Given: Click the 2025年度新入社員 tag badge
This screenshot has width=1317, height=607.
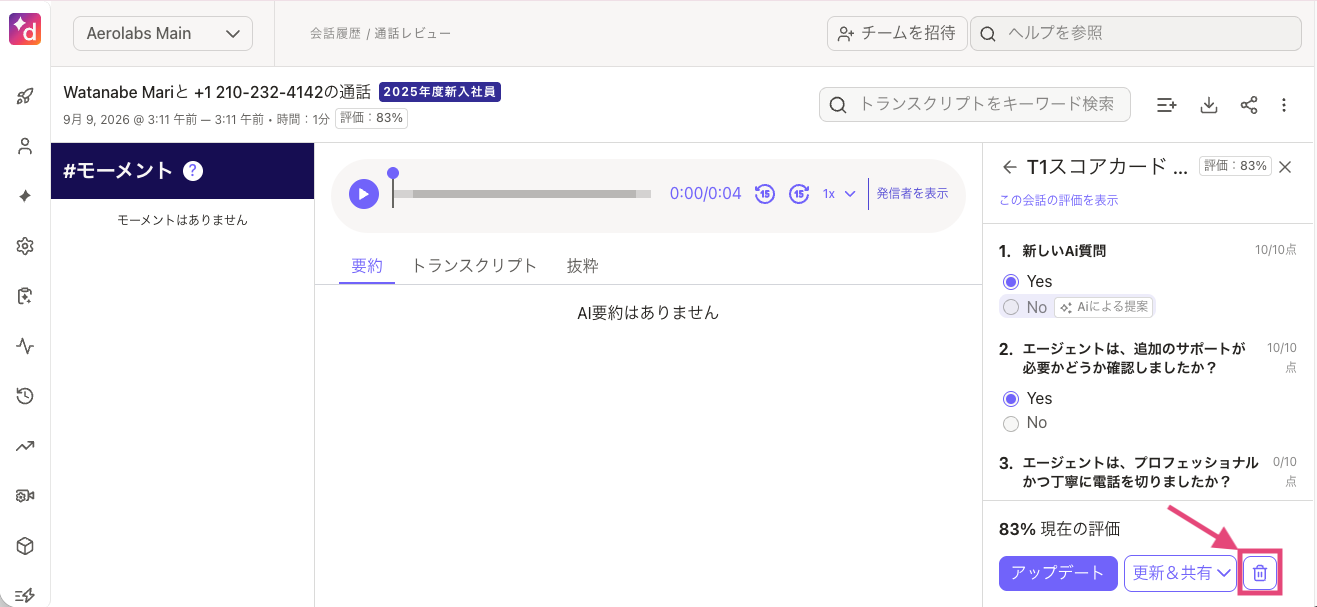Looking at the screenshot, I should pos(440,92).
